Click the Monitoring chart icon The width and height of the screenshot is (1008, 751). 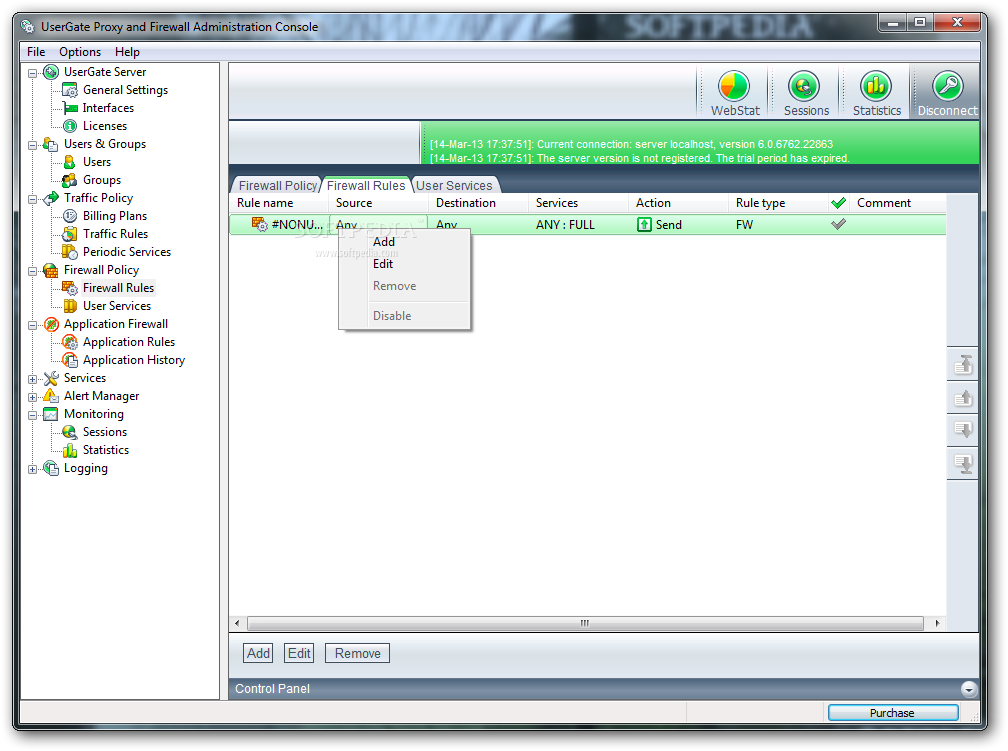pos(51,414)
